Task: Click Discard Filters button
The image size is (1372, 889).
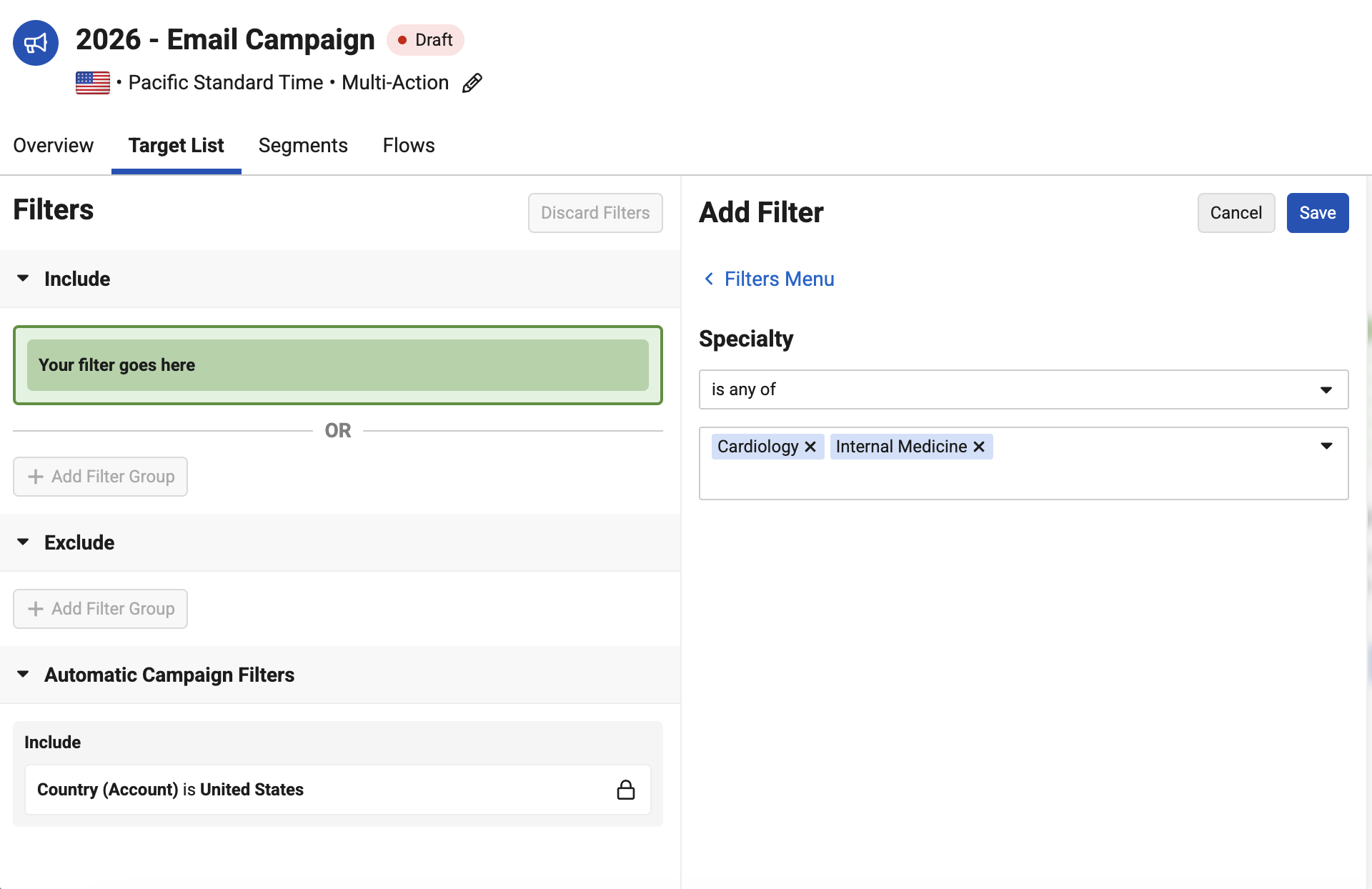Action: pos(595,213)
